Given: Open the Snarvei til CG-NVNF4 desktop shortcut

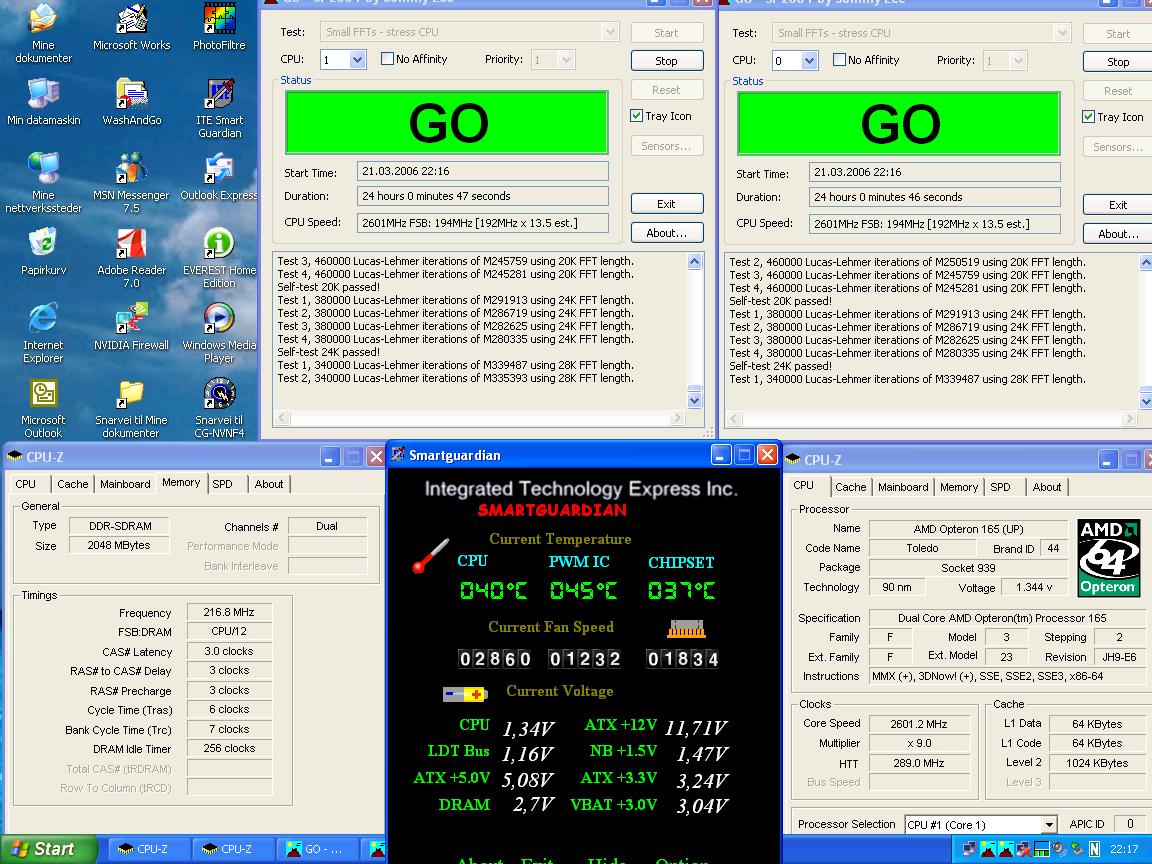Looking at the screenshot, I should (x=219, y=408).
